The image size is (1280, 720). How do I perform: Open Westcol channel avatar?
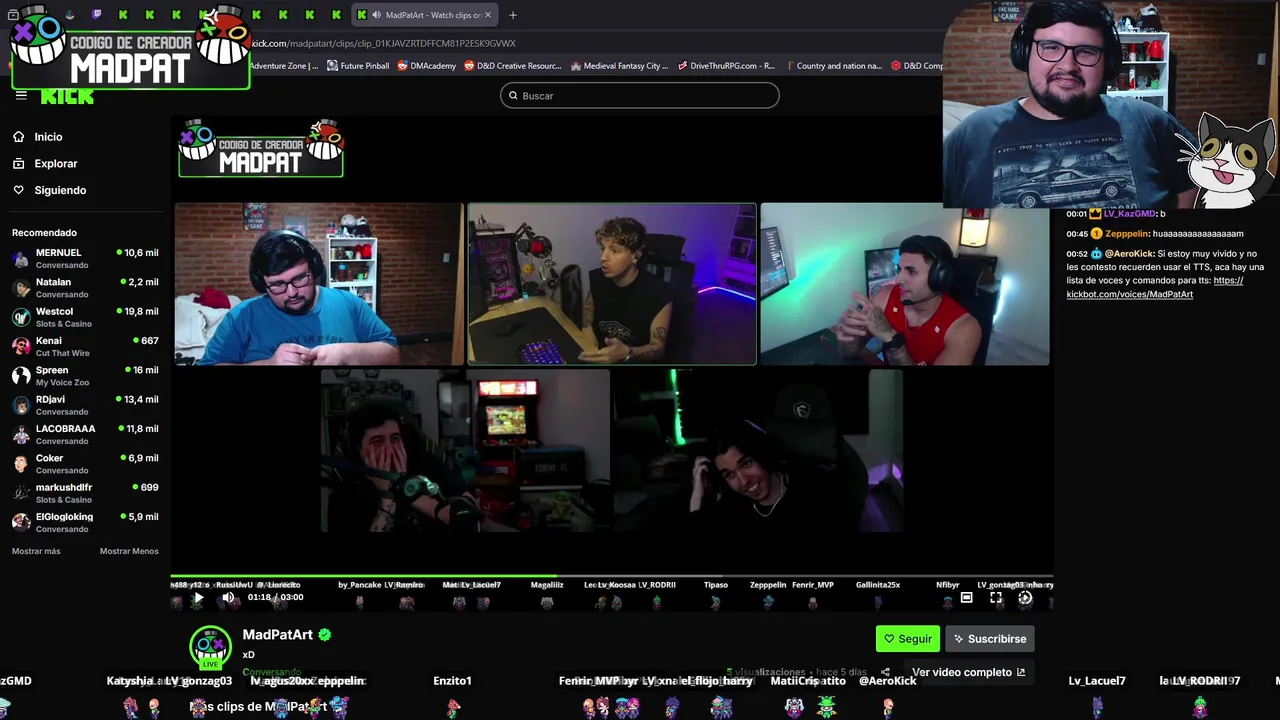pos(21,317)
